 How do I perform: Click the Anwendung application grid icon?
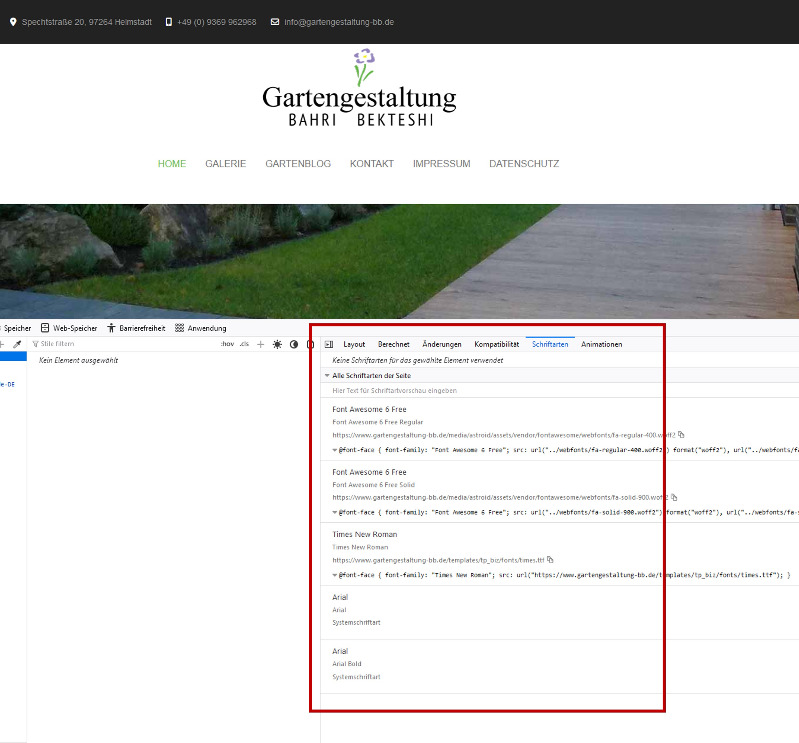point(179,328)
